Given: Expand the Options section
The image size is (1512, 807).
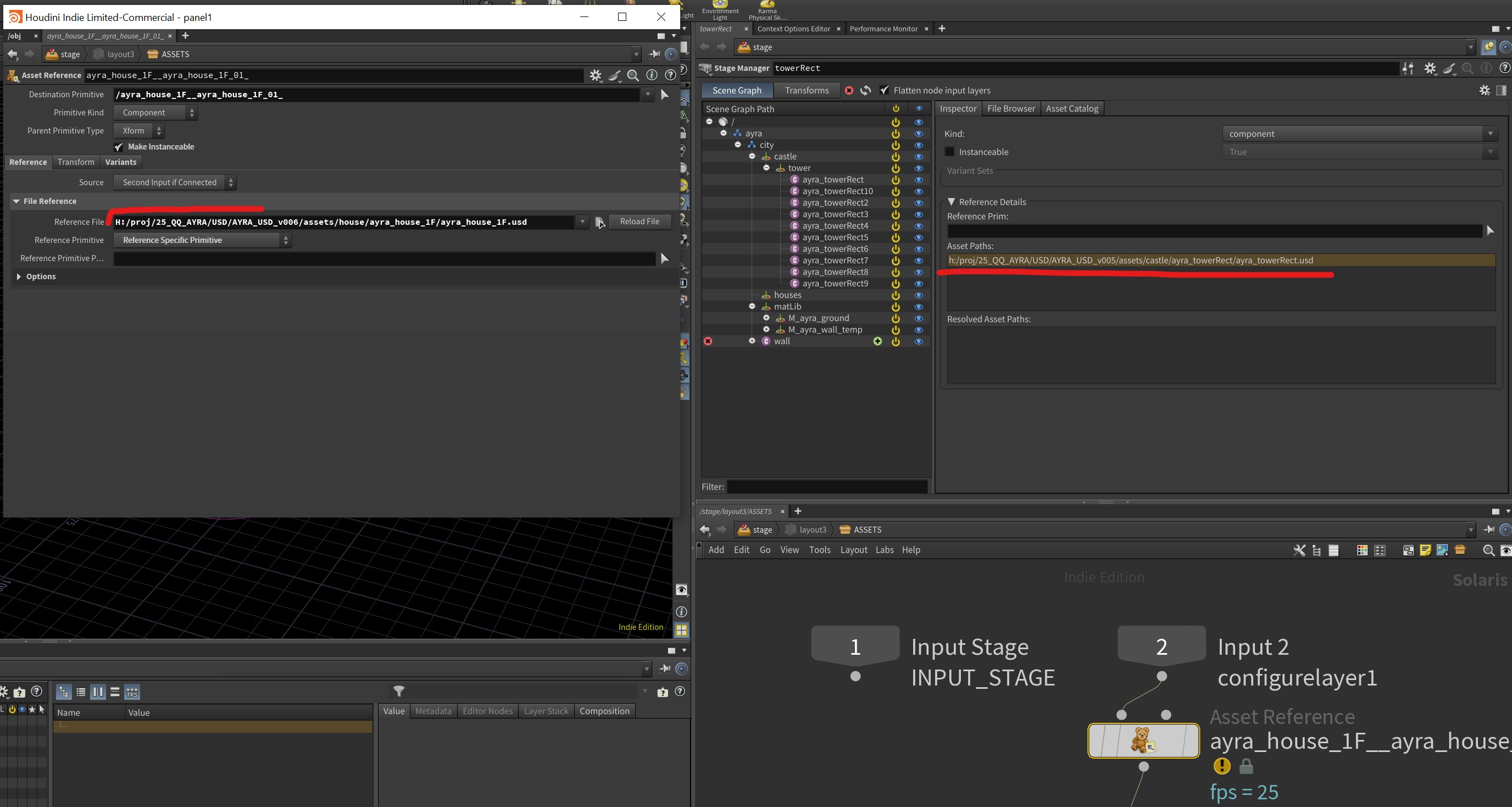Looking at the screenshot, I should pyautogui.click(x=19, y=277).
